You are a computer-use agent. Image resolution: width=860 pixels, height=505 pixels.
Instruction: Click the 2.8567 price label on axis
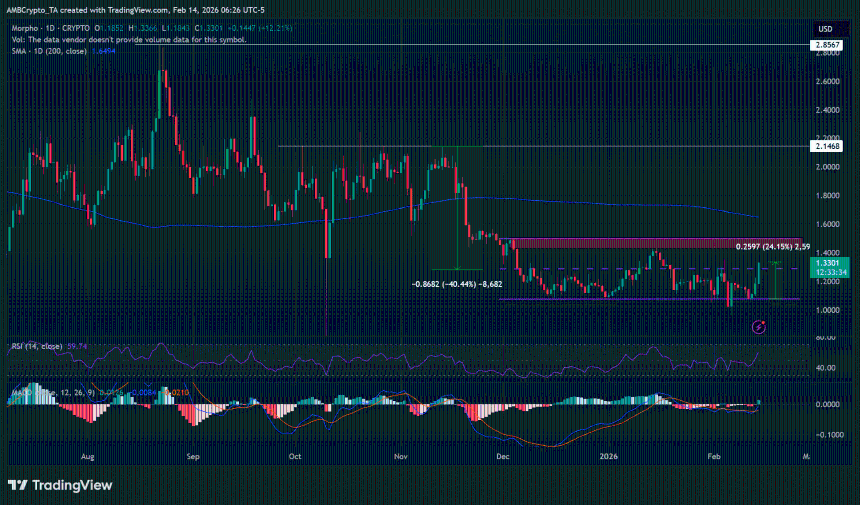(x=826, y=46)
